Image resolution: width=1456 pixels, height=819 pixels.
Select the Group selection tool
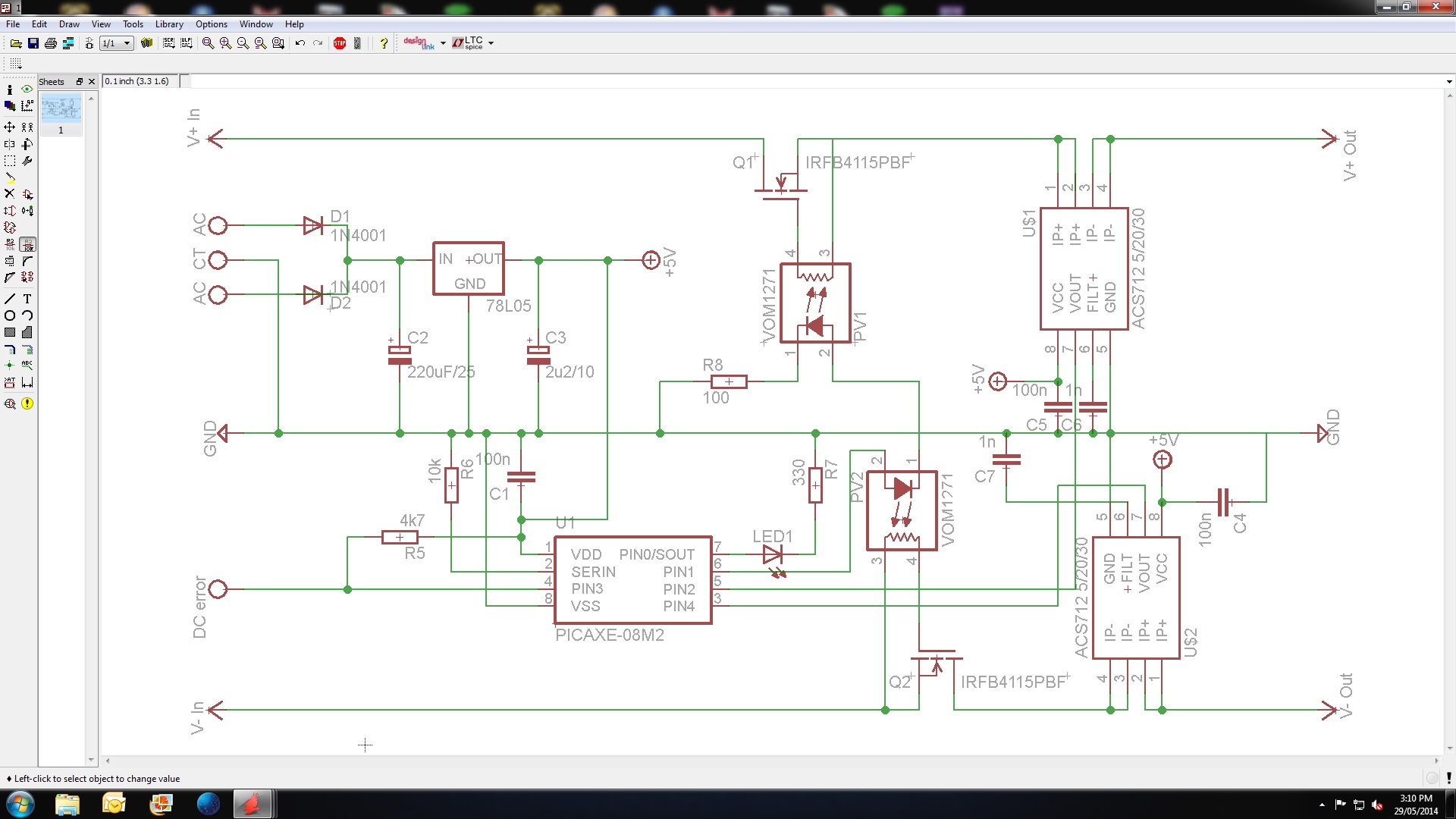point(10,161)
